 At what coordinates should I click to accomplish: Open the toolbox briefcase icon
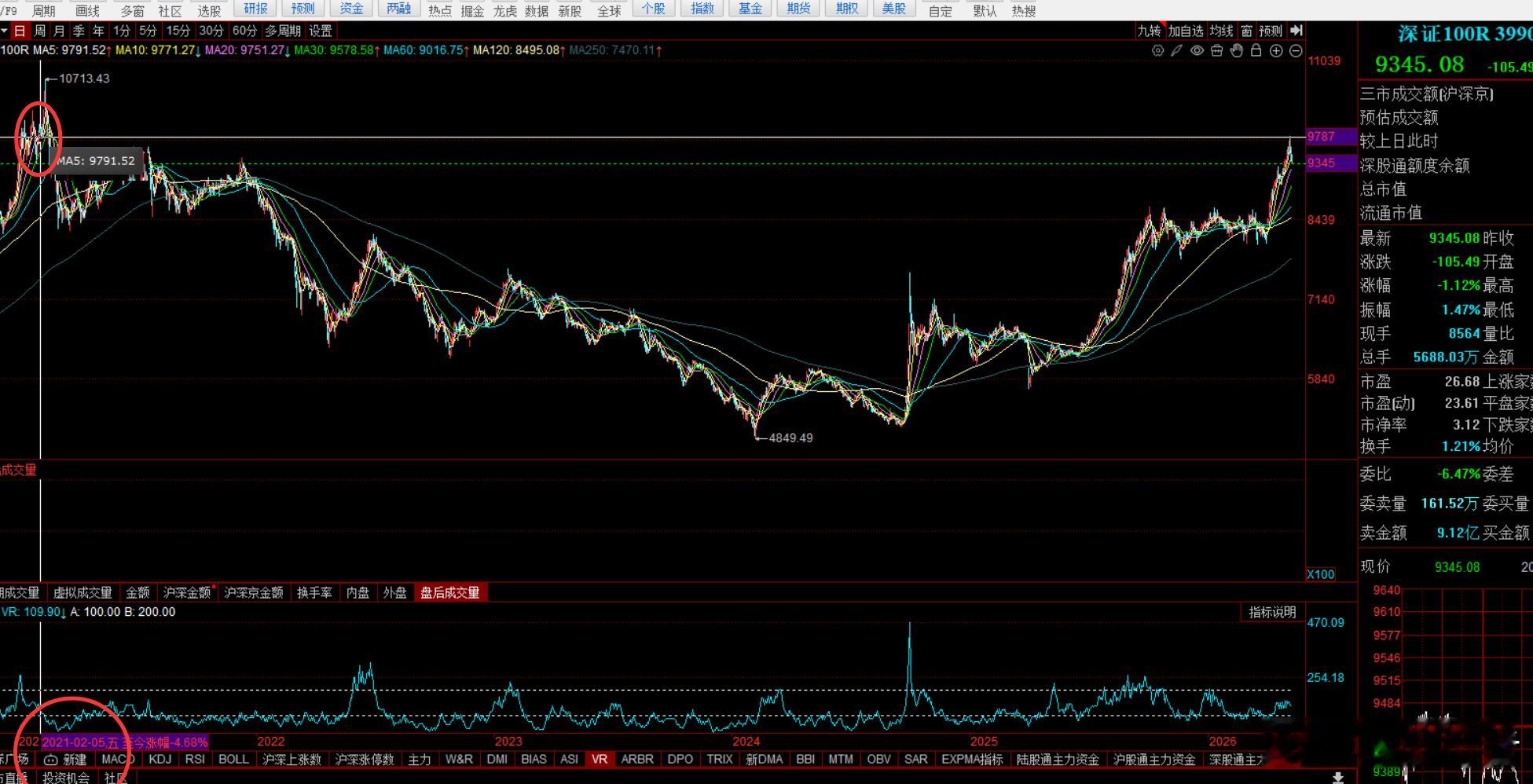[x=1216, y=50]
